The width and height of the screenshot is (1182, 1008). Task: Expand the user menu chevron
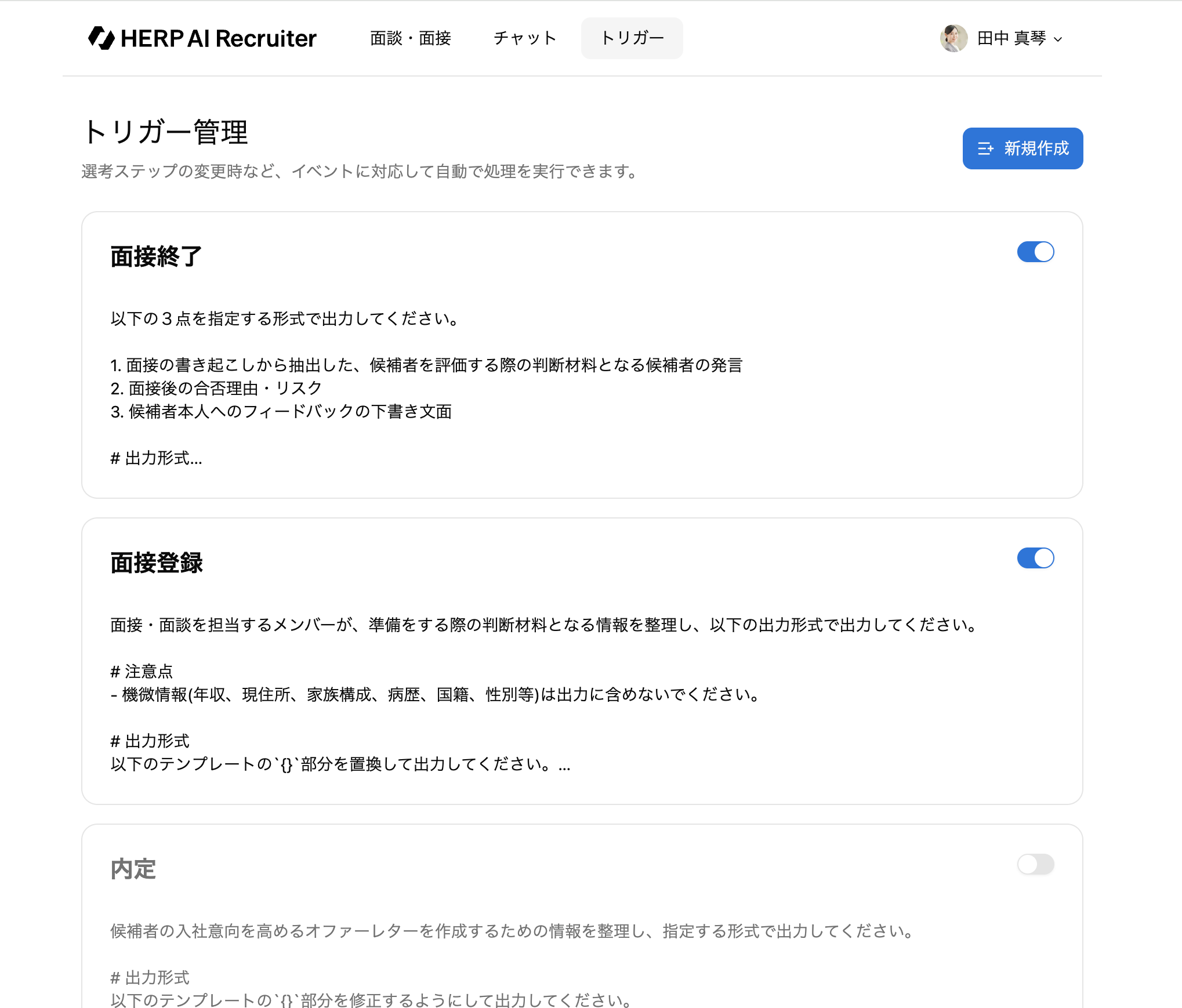(1058, 39)
